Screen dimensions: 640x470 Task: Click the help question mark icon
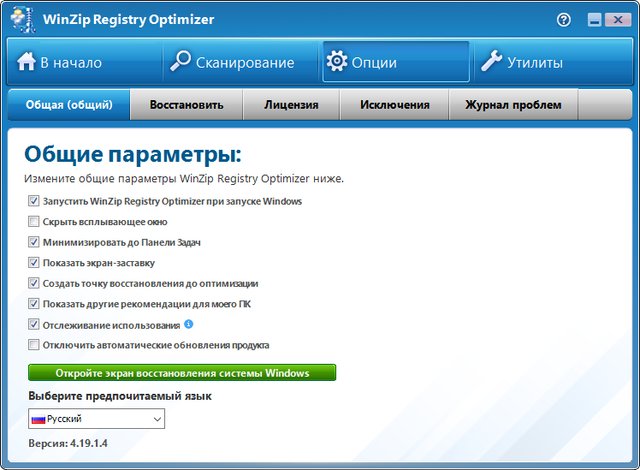click(564, 19)
